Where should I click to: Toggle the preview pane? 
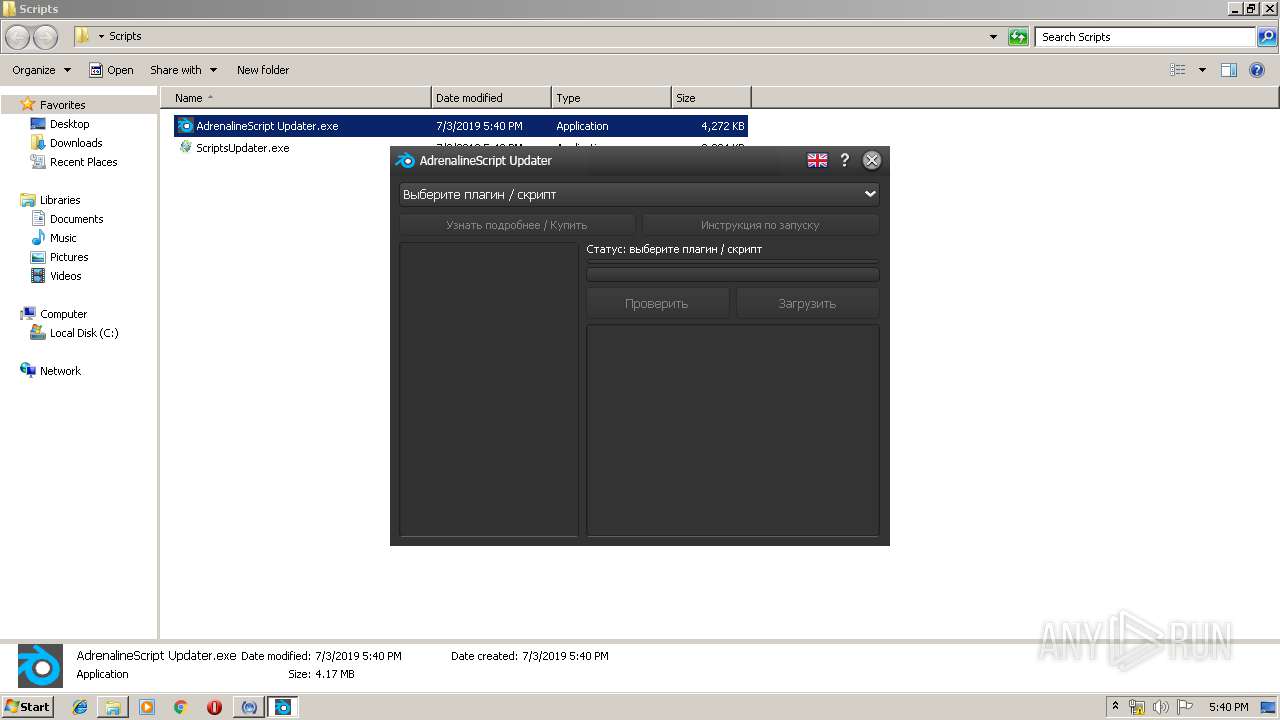[1229, 70]
